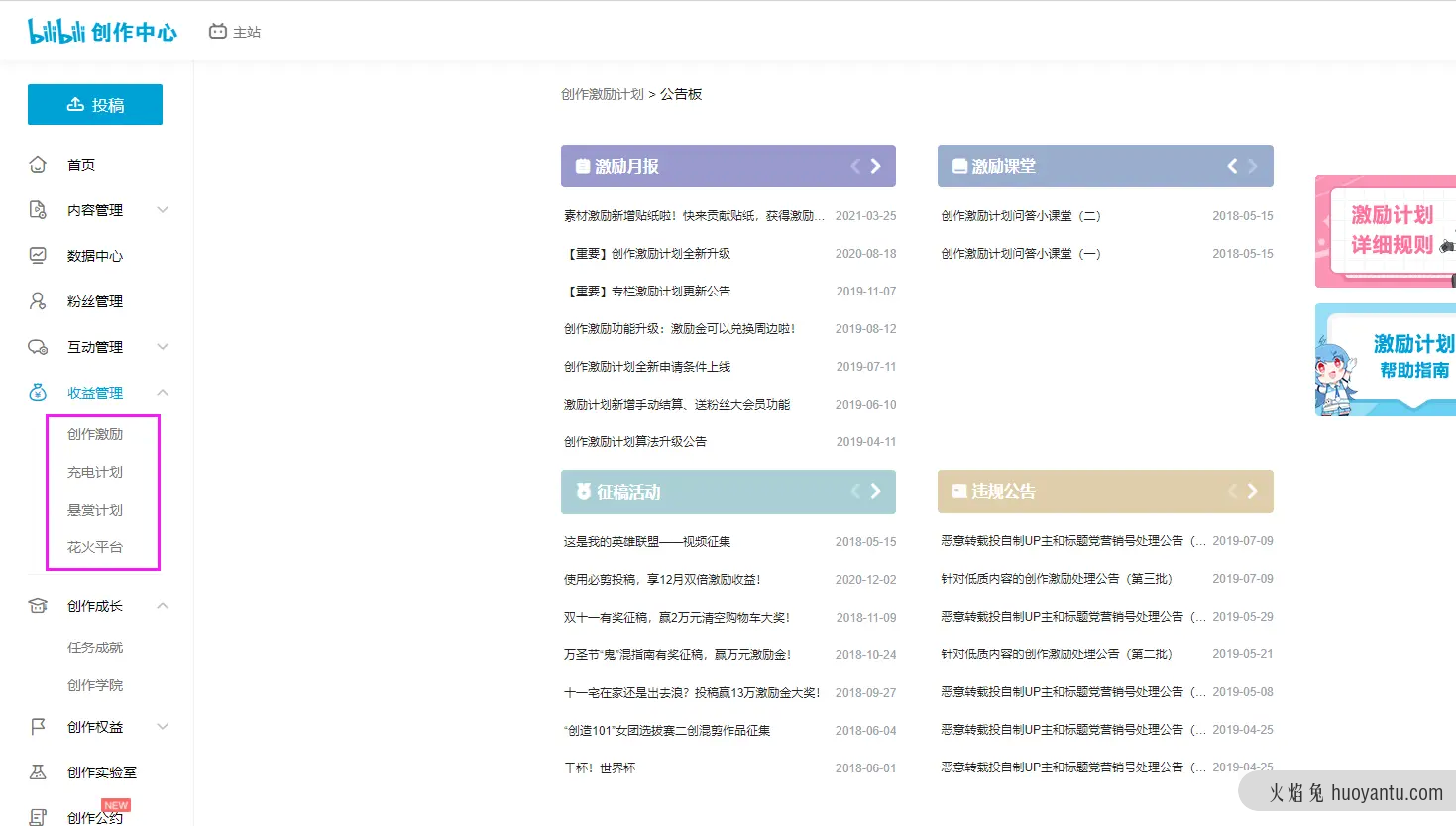Click the bilibili 创作中心 logo

[102, 32]
